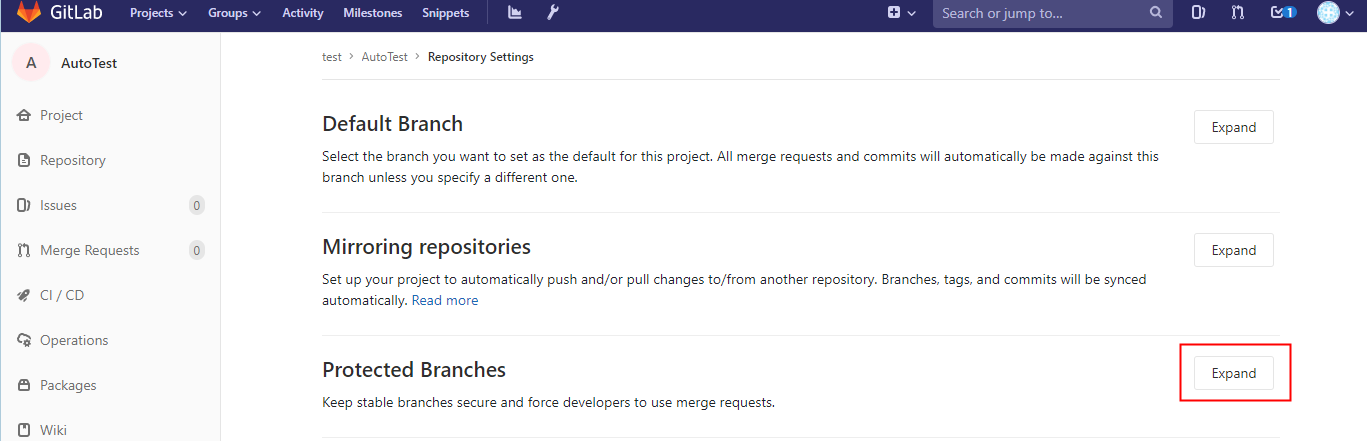
Task: Click the Issues icon in top bar
Action: click(1199, 13)
